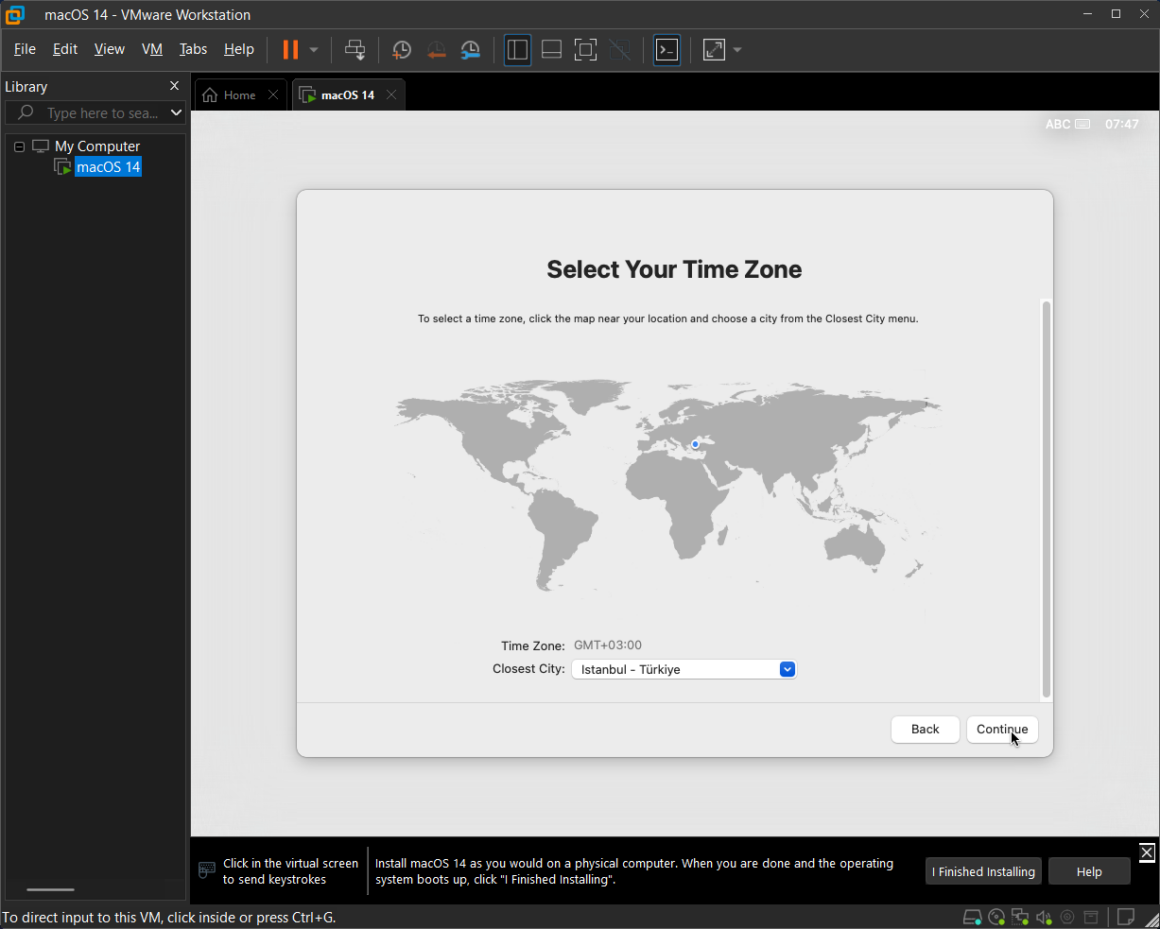Click I Finished Installing button

click(983, 871)
